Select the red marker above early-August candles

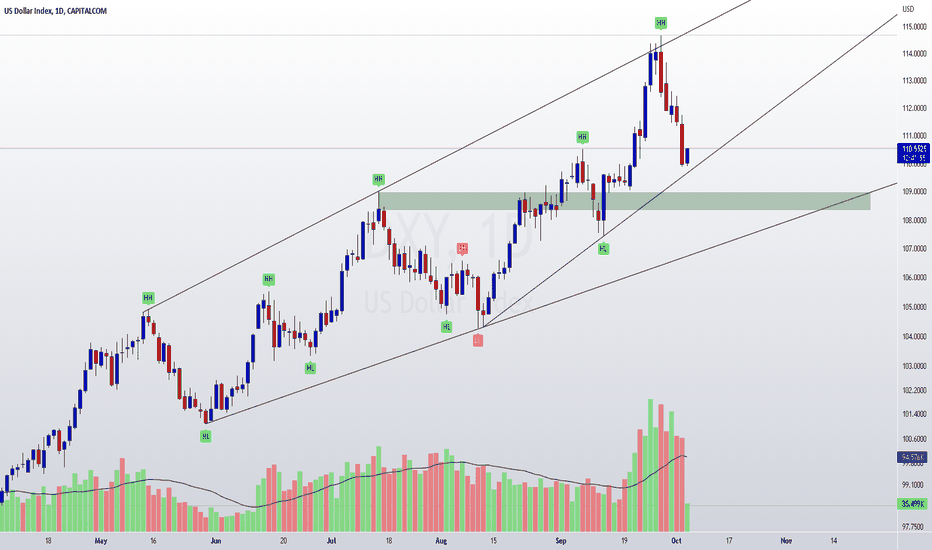(x=462, y=248)
